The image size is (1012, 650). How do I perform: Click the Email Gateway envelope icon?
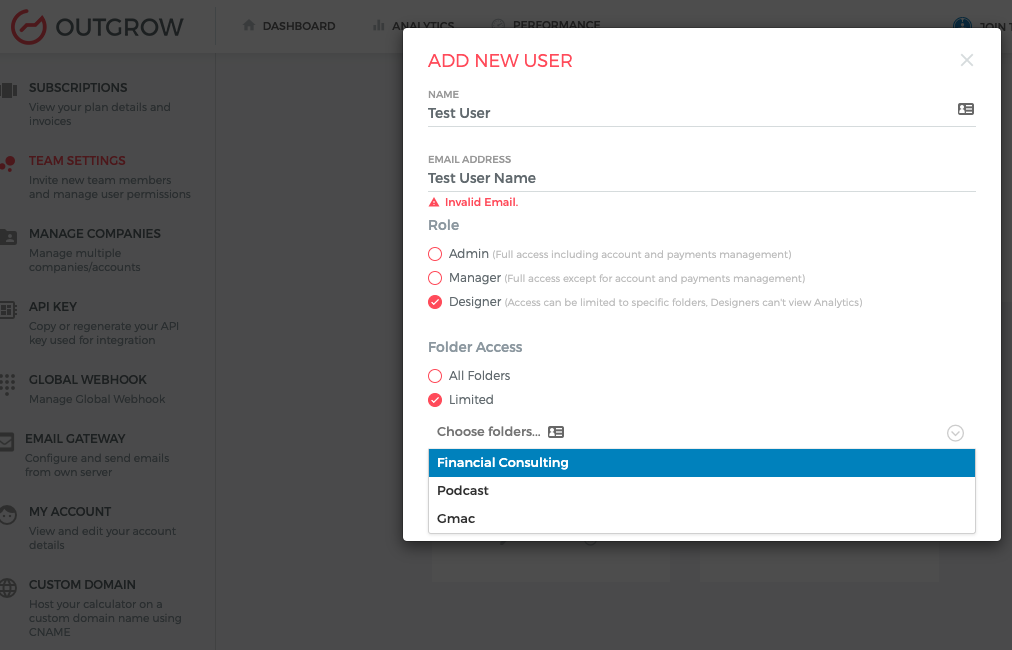point(7,442)
